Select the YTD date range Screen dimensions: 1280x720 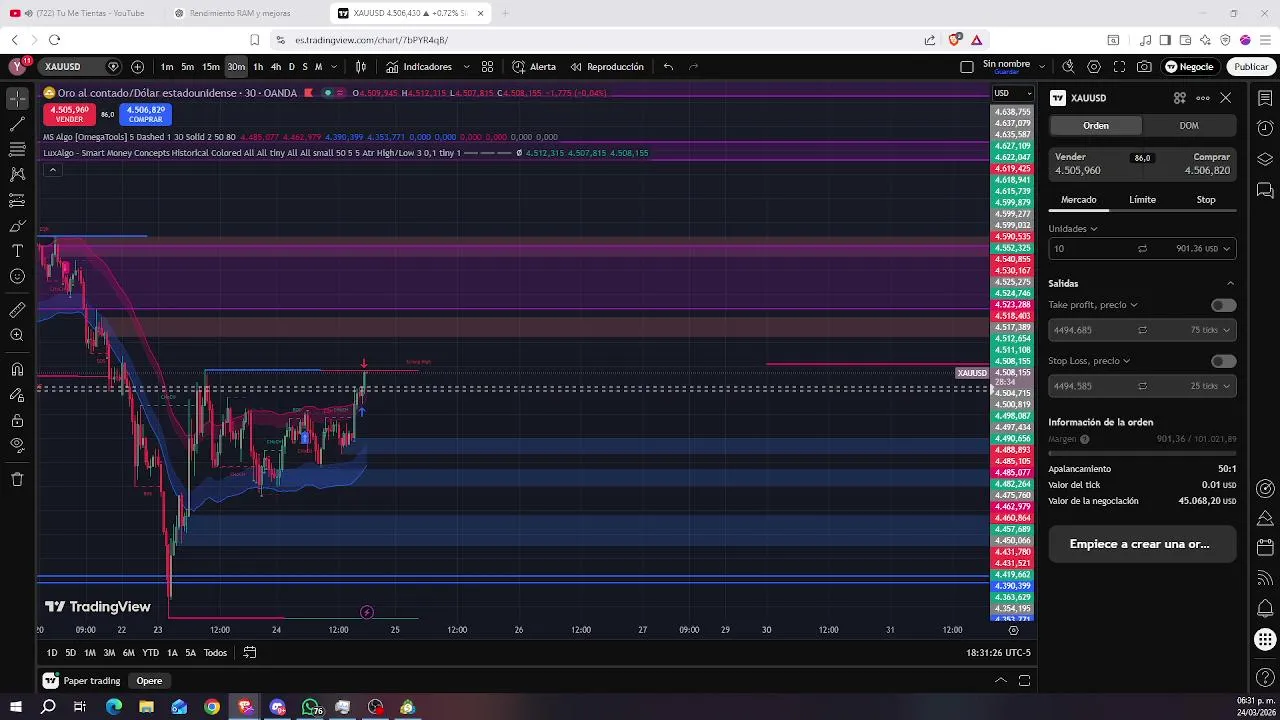click(150, 653)
